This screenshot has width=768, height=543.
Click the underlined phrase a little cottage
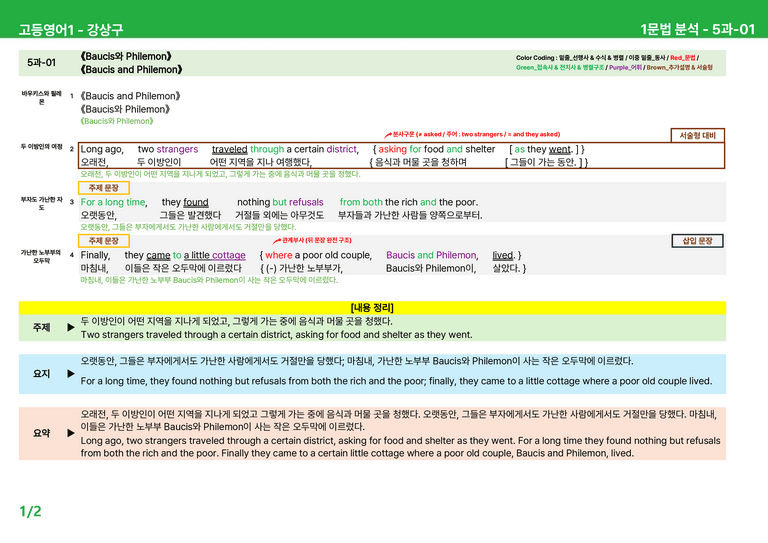pyautogui.click(x=215, y=255)
